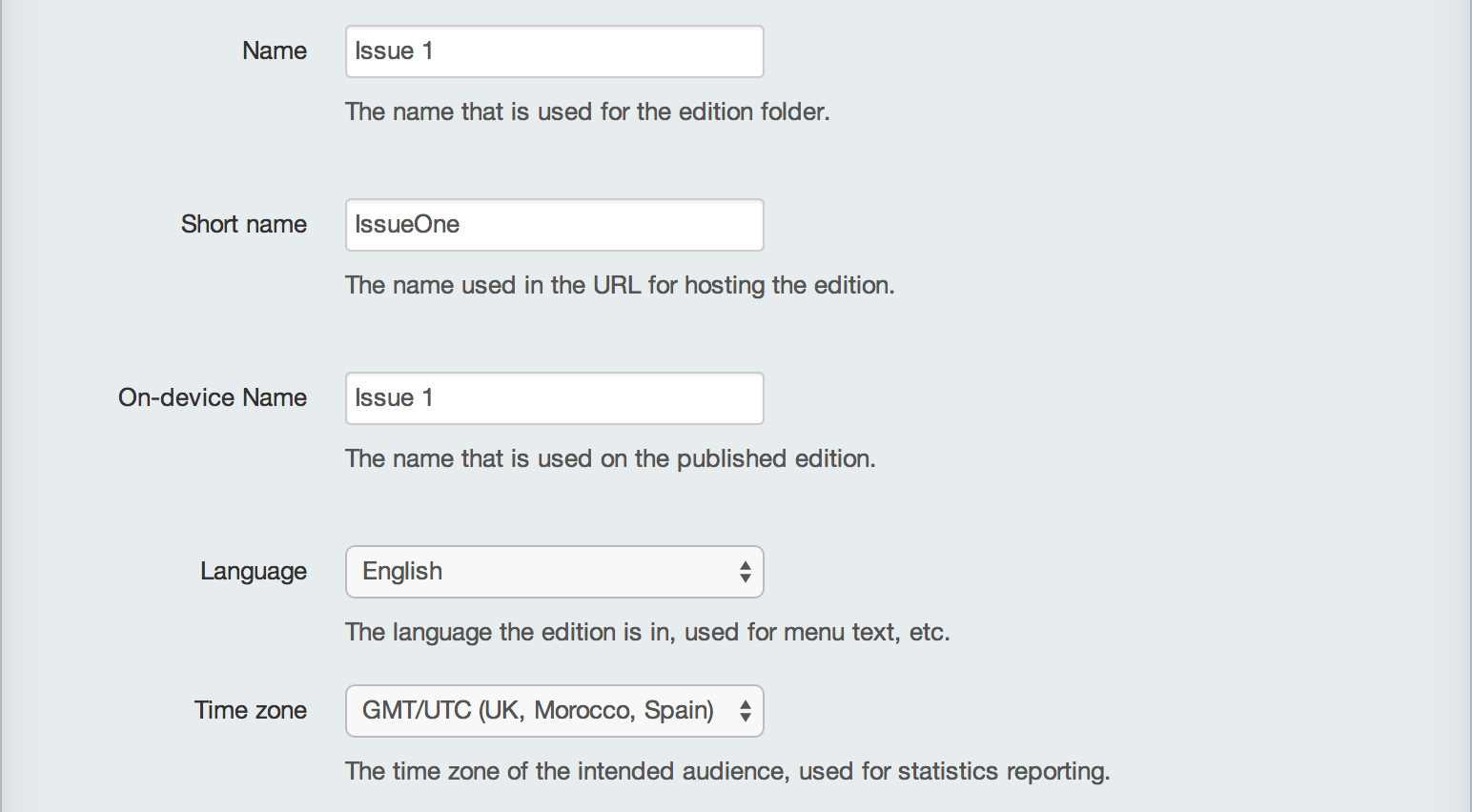
Task: Focus the Name input field
Action: (554, 51)
